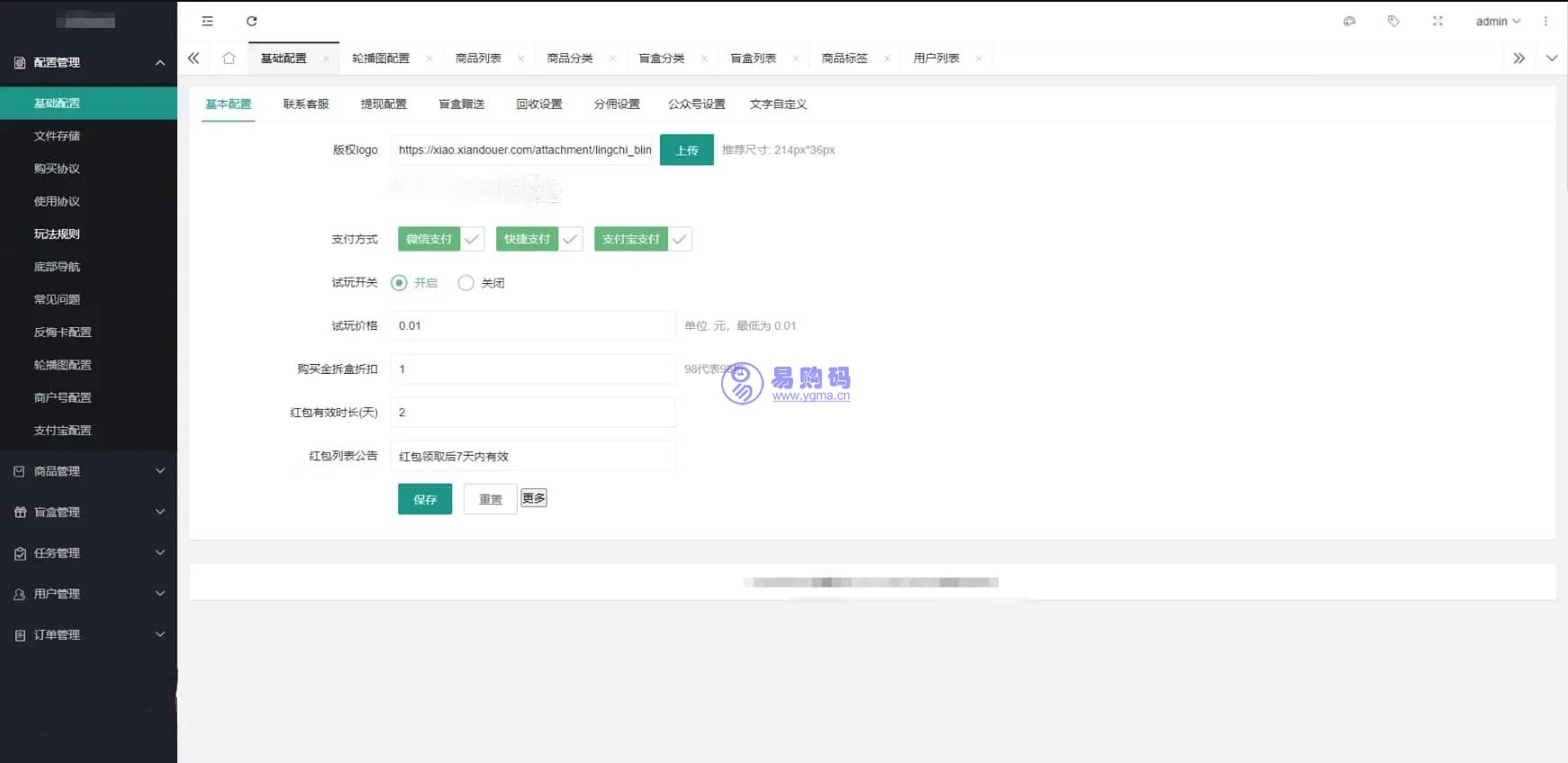Select the 关闭 radio button for 试玩开关
Image resolution: width=1568 pixels, height=763 pixels.
pyautogui.click(x=466, y=283)
